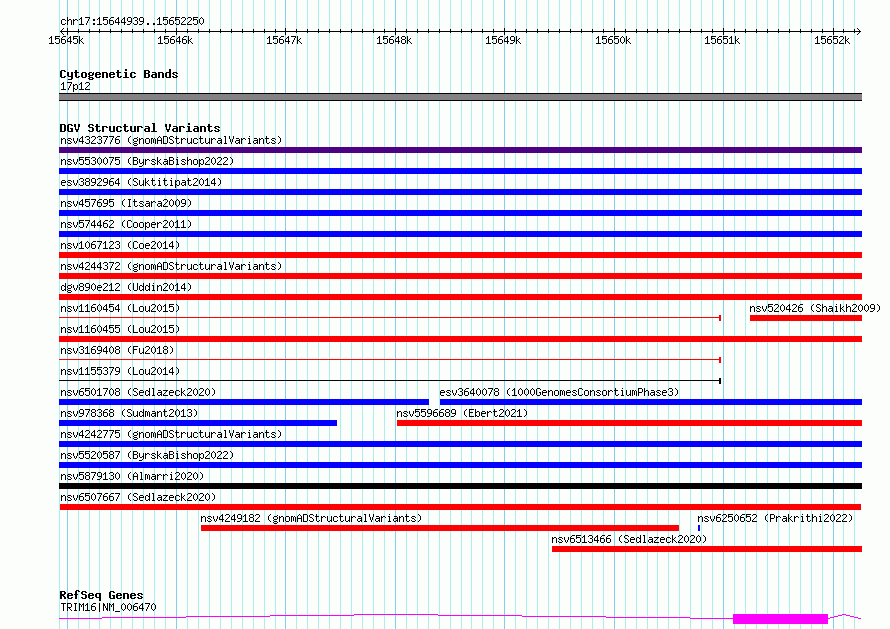Screen dimensions: 890x629
Task: Select the blue nsv978368 Sudmant2013 bar
Action: (198, 423)
